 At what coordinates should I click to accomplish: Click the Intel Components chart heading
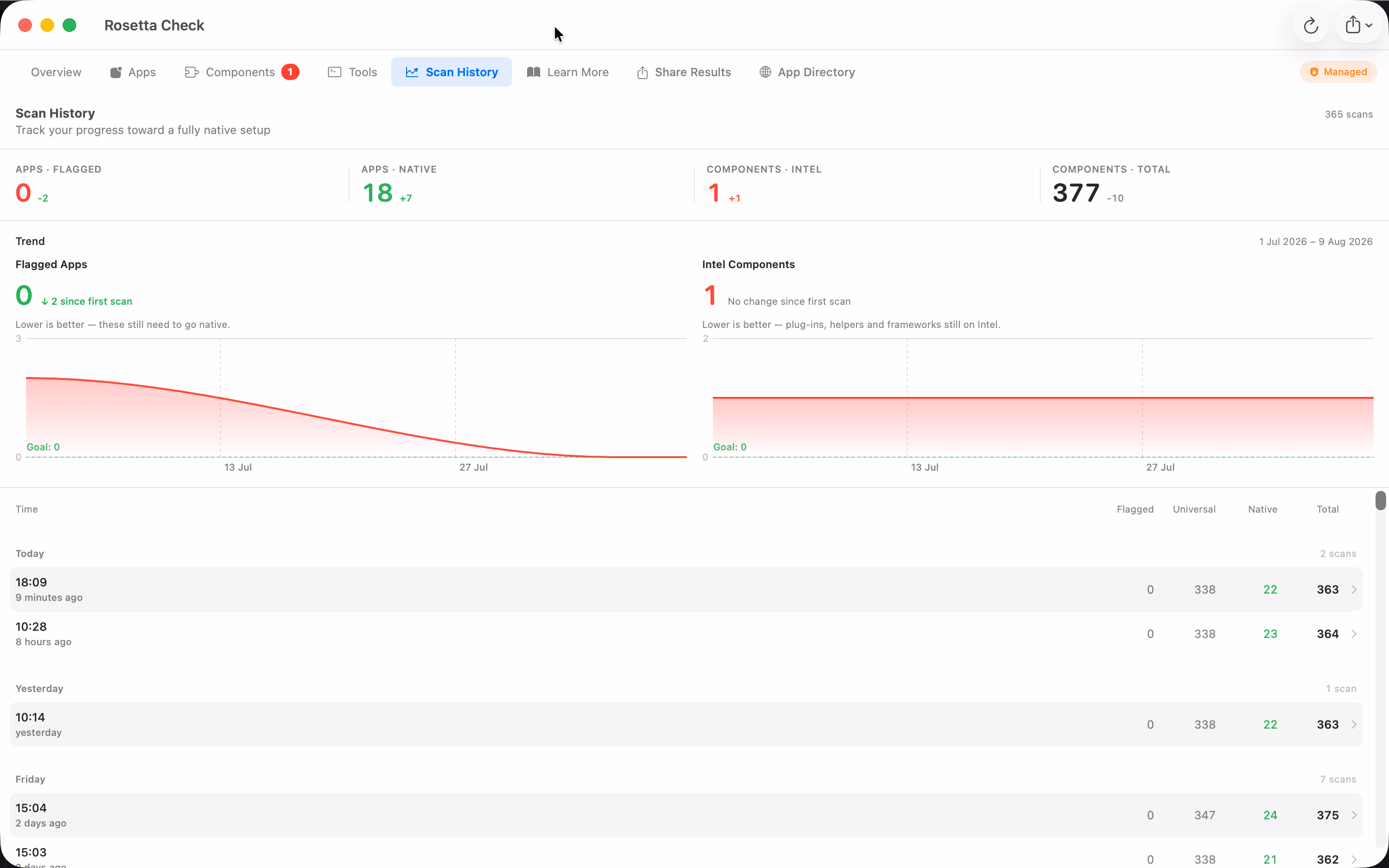748,265
